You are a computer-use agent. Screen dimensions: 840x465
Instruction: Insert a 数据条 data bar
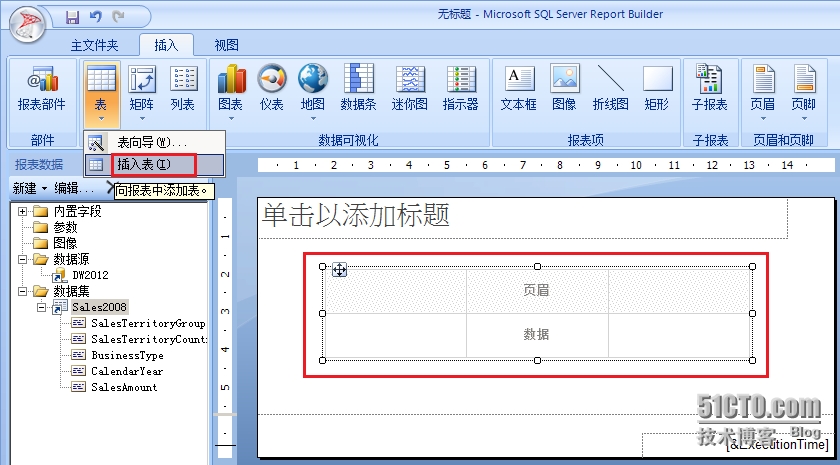point(358,88)
